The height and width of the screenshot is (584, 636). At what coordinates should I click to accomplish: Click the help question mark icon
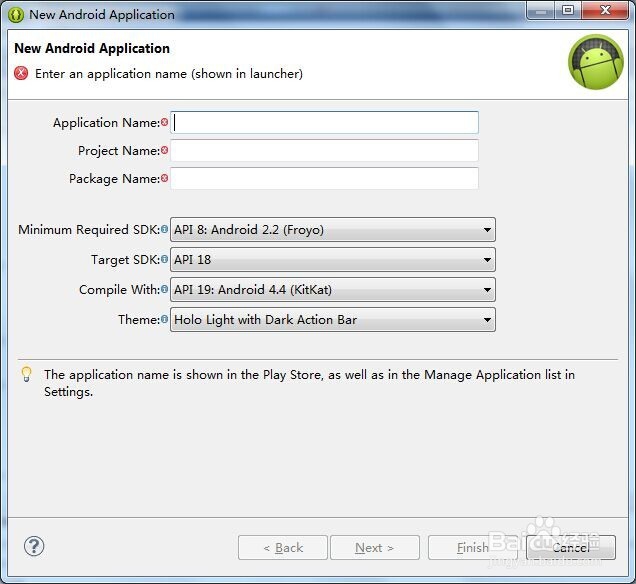34,546
